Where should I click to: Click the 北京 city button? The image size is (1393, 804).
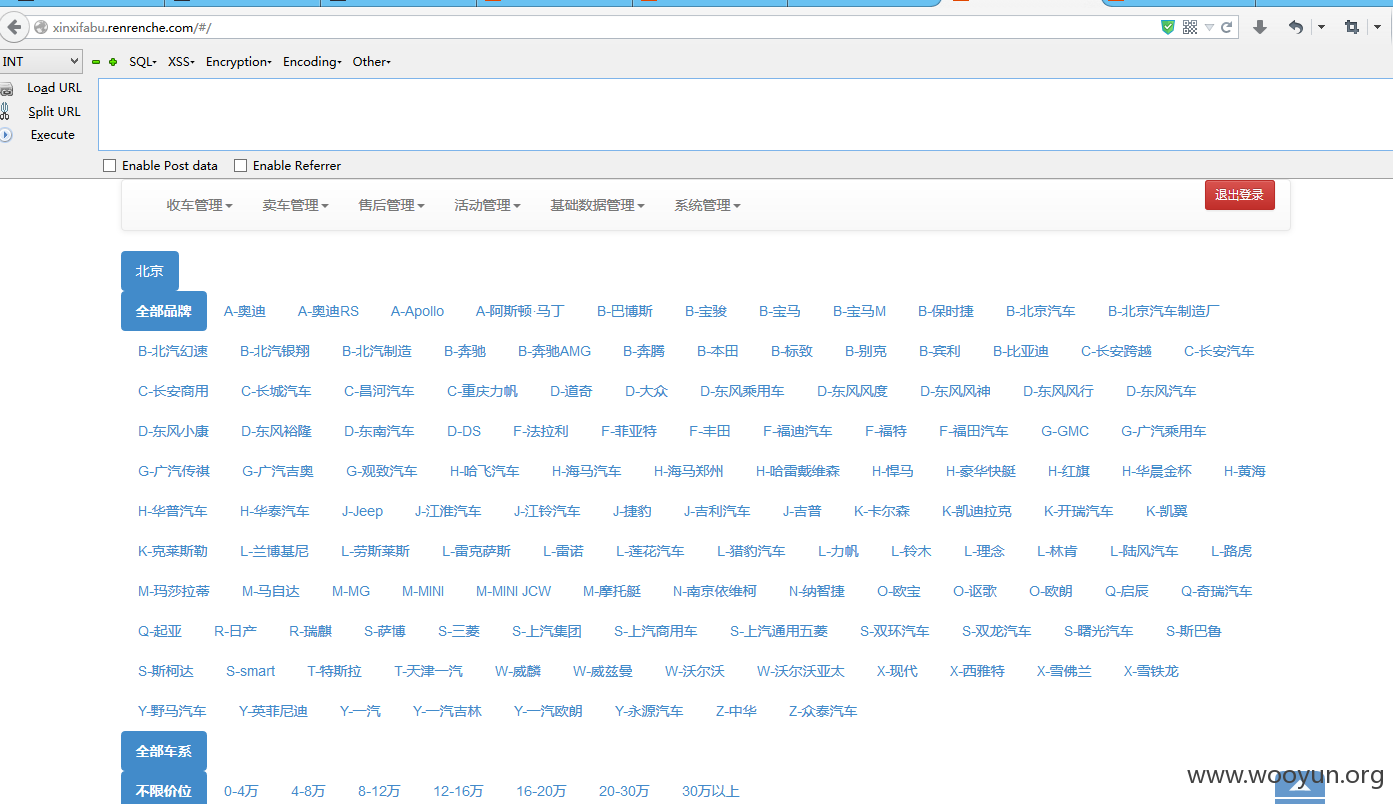click(150, 271)
